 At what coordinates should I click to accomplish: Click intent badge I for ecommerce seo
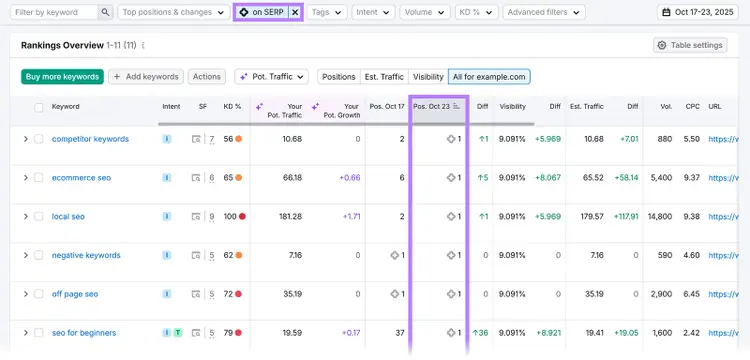click(x=166, y=178)
